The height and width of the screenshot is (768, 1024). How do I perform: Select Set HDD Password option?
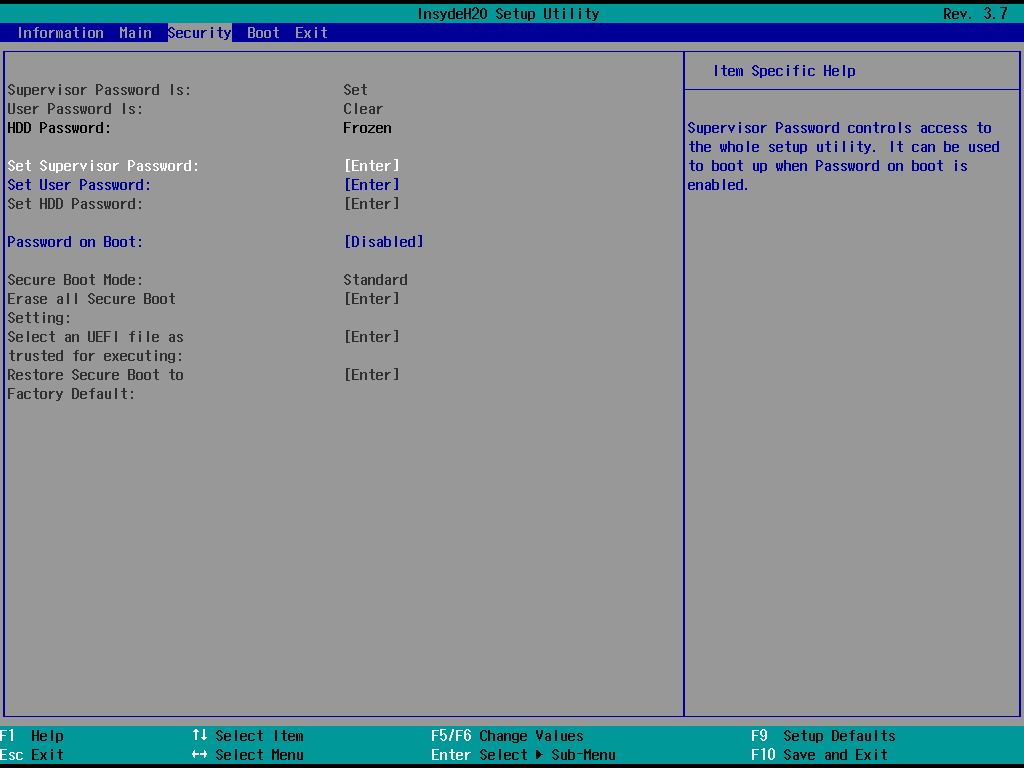pyautogui.click(x=75, y=204)
